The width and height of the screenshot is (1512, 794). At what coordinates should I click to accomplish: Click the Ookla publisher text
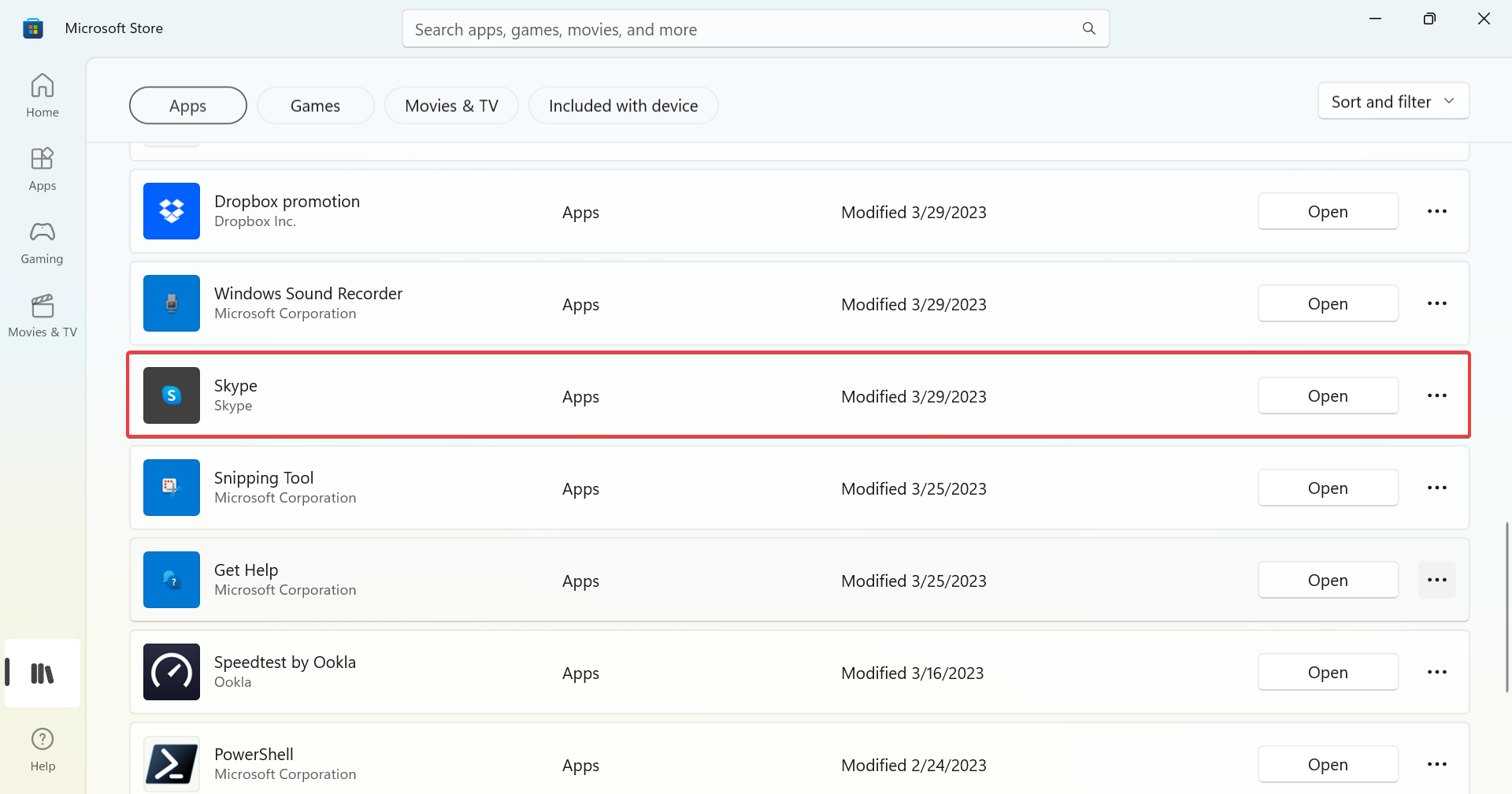232,682
